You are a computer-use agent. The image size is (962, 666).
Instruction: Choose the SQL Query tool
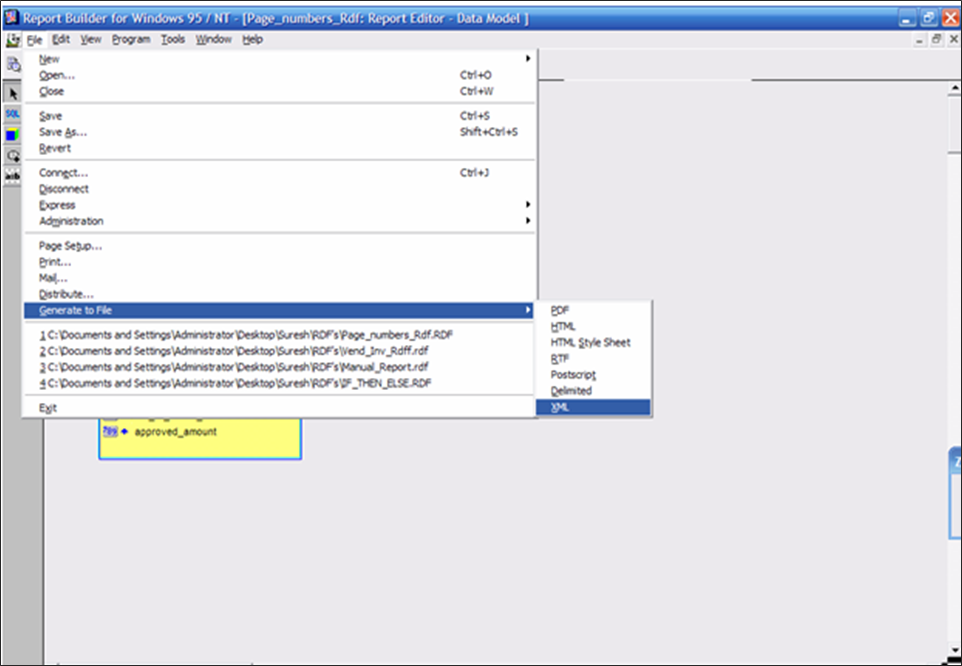(x=14, y=115)
